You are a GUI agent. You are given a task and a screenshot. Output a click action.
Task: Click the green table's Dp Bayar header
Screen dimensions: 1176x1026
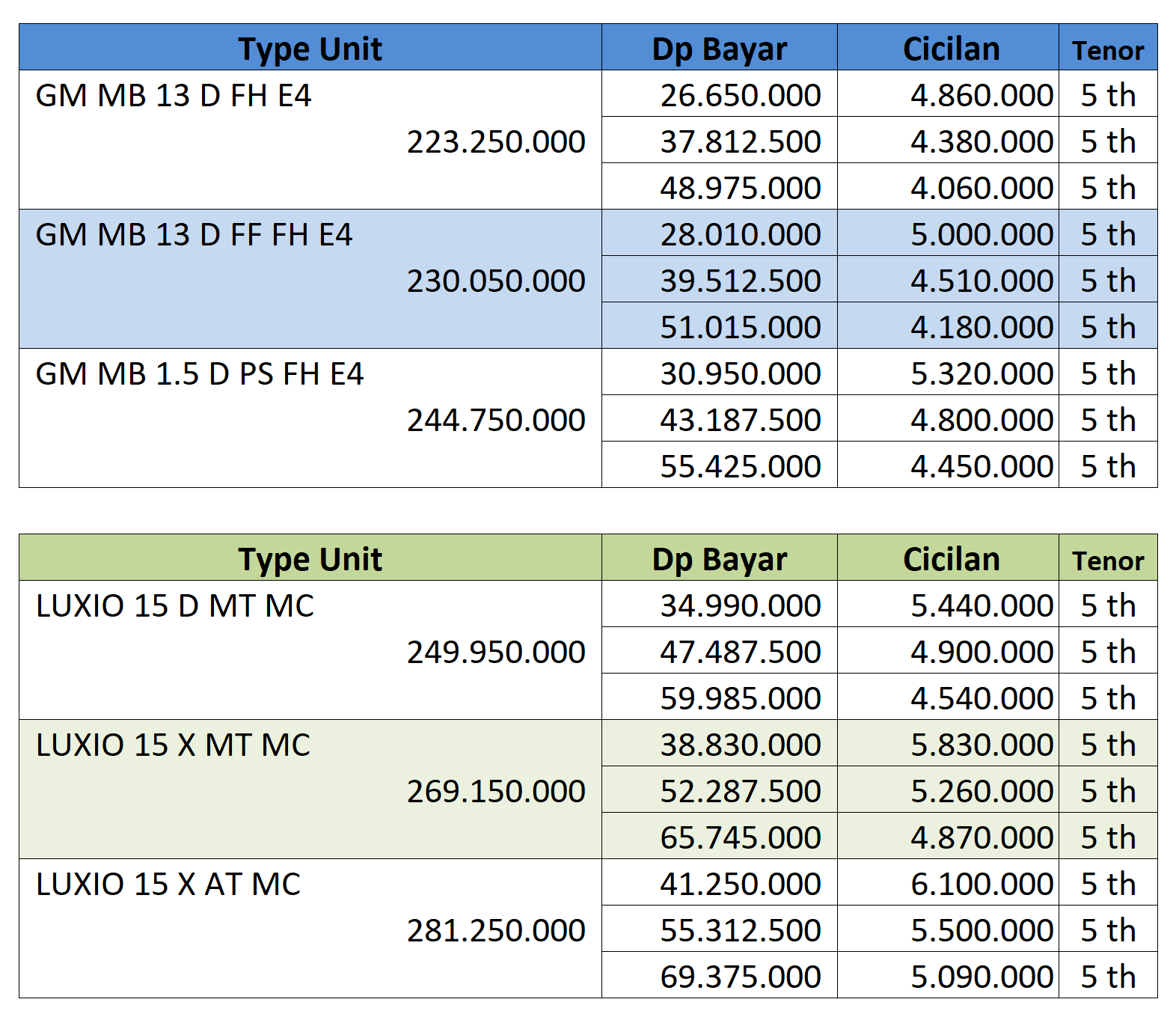[719, 560]
